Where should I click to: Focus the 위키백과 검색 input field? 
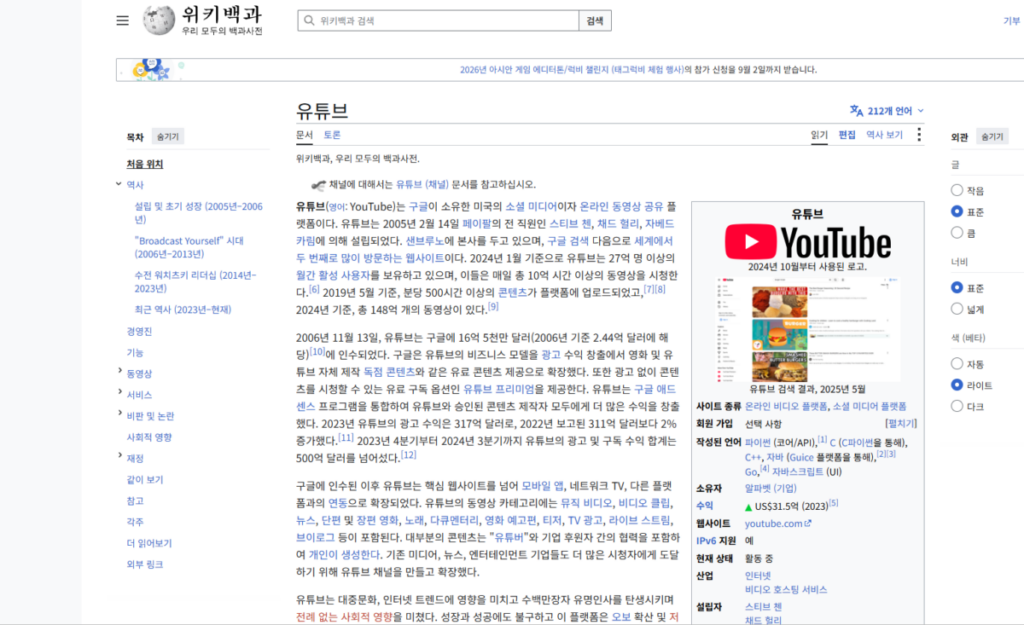438,21
